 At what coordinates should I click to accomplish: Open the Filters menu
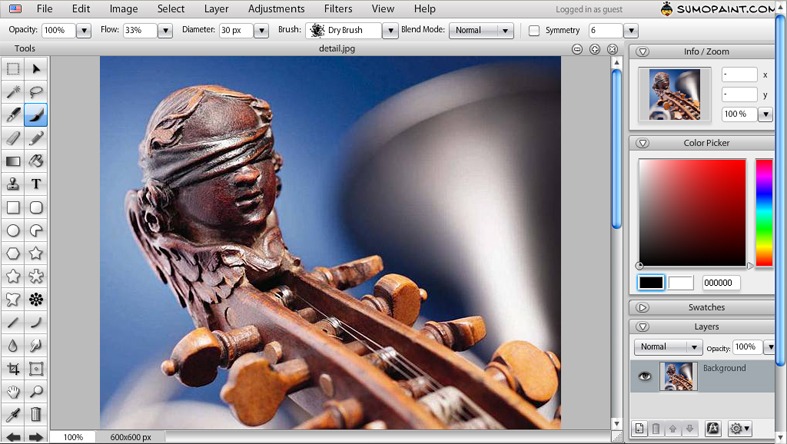pos(338,9)
